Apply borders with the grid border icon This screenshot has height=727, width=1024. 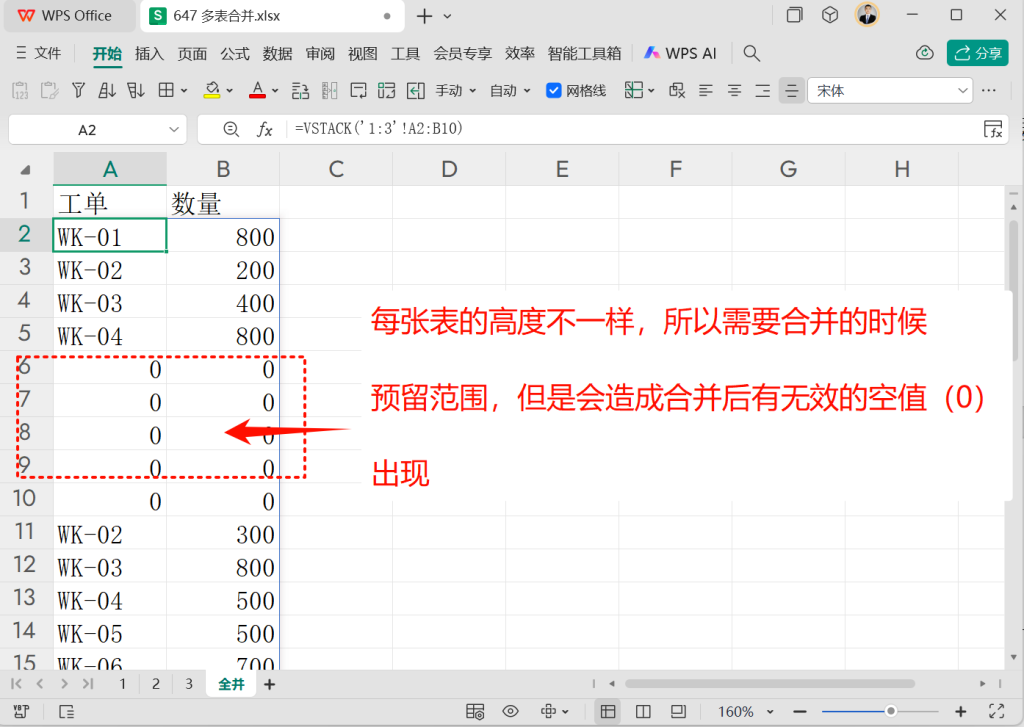[x=167, y=90]
